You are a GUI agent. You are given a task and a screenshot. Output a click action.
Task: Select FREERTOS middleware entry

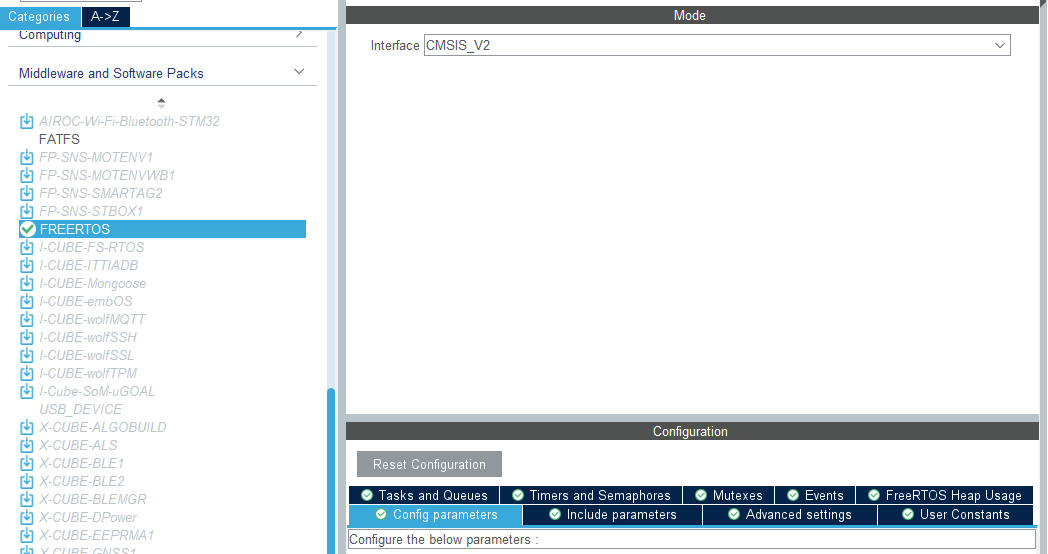click(x=162, y=229)
